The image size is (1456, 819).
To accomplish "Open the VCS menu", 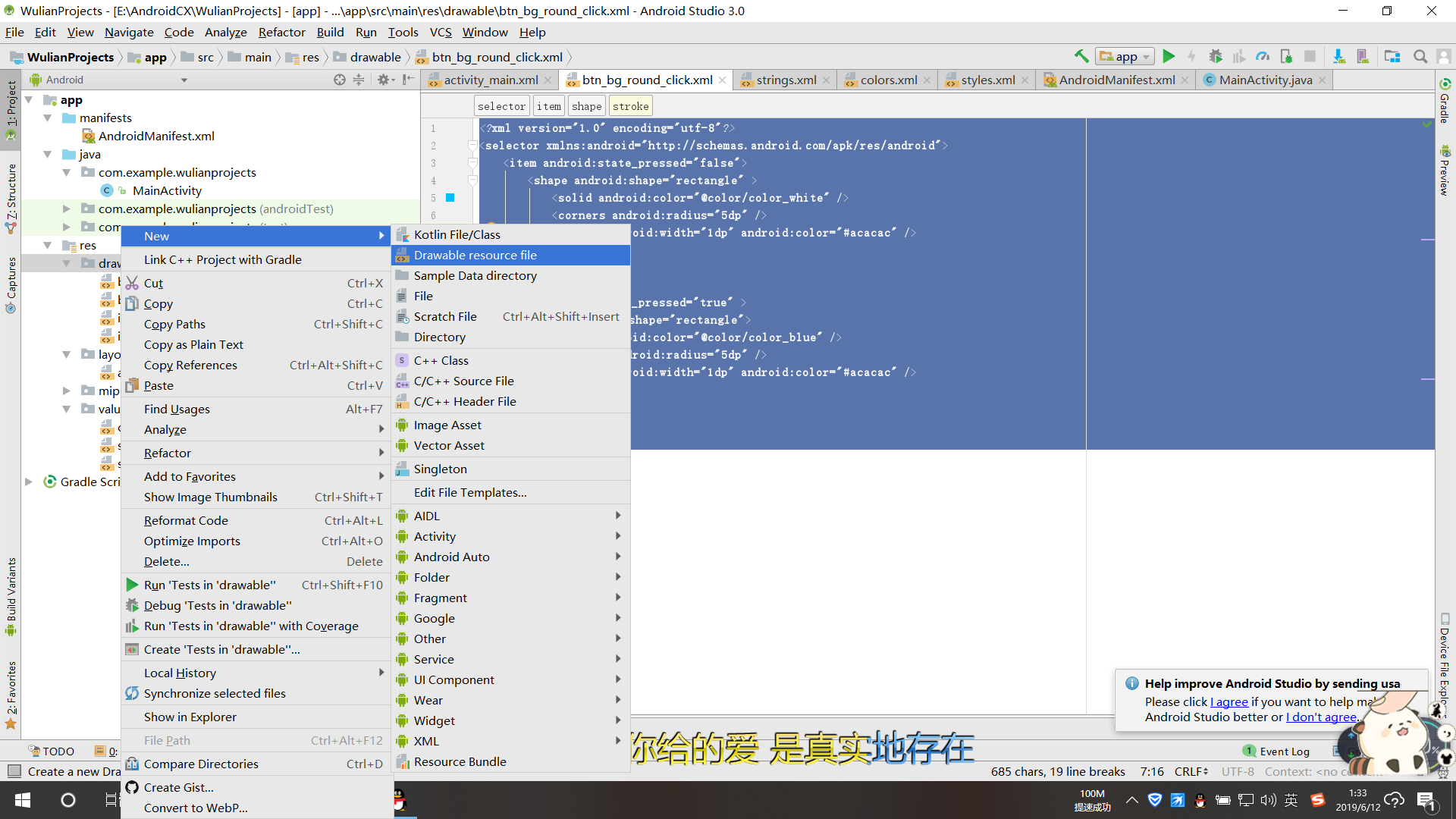I will point(441,33).
